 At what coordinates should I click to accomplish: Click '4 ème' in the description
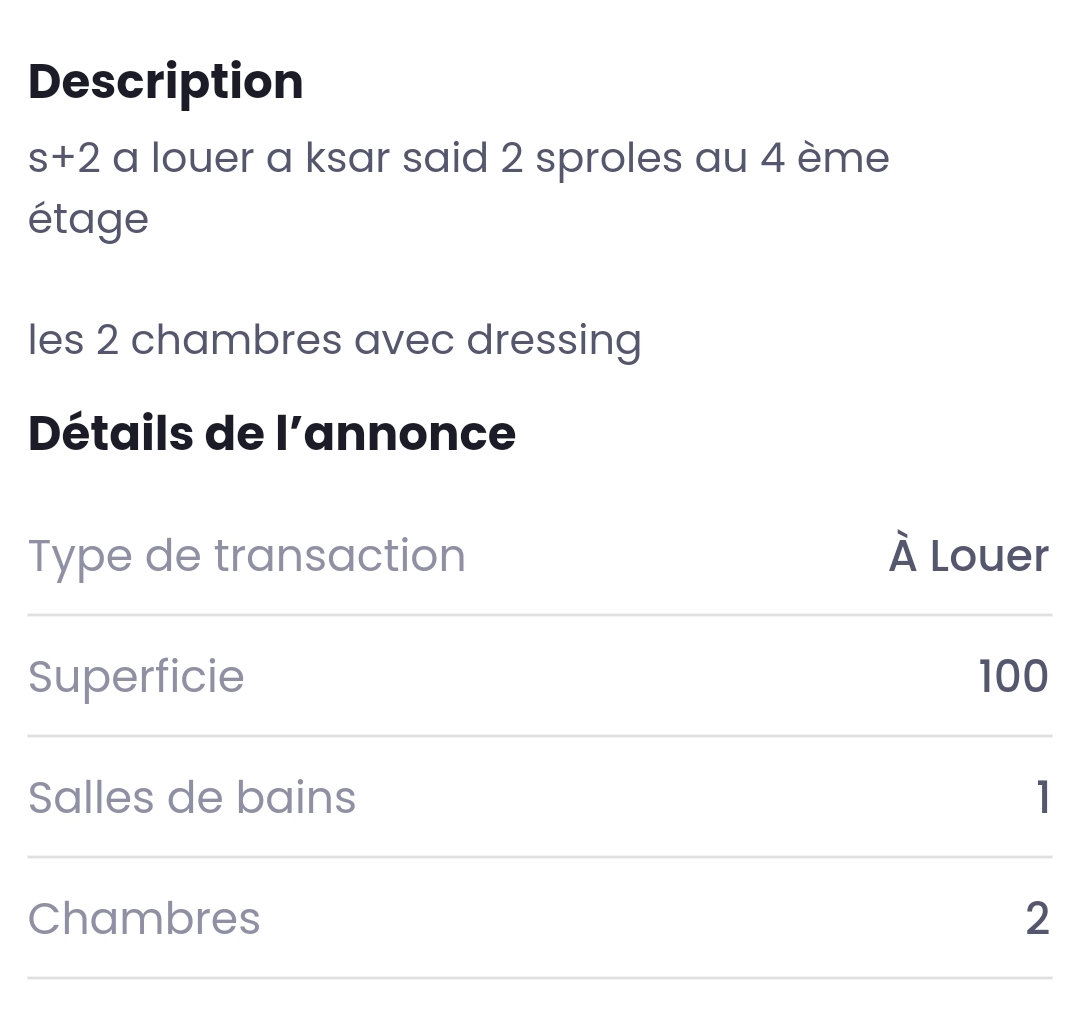824,158
